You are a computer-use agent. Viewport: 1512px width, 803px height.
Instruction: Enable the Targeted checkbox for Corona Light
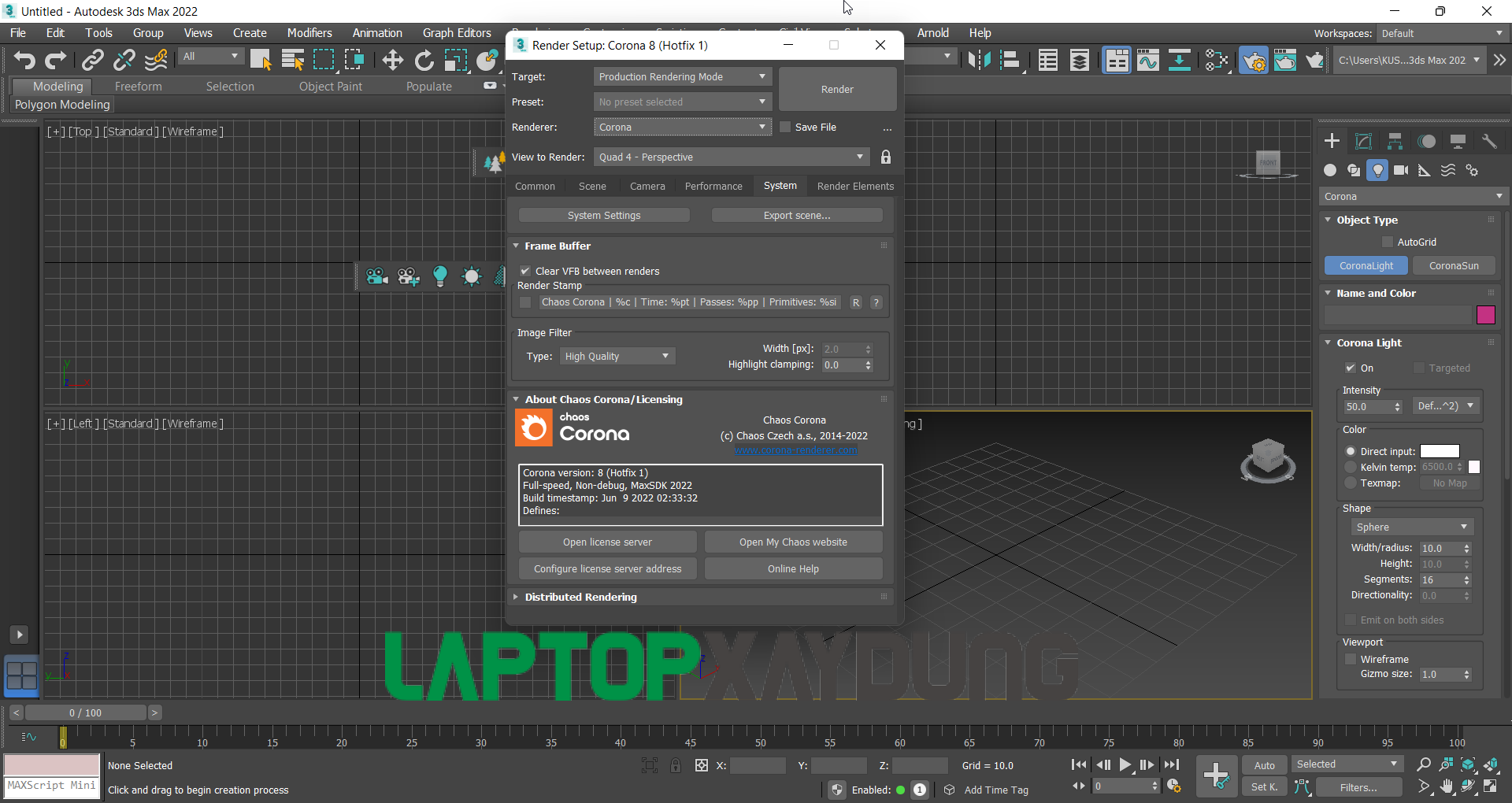(1419, 368)
